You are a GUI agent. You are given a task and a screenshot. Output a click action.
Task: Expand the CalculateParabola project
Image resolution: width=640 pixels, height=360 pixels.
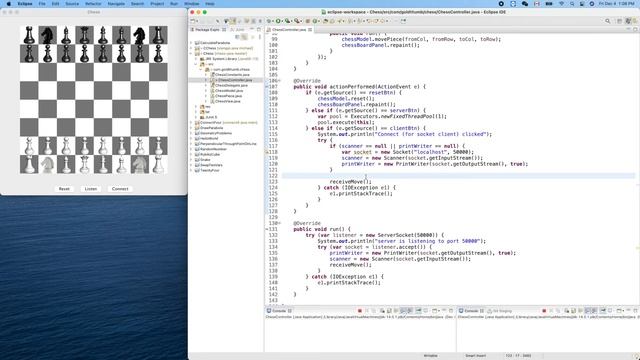click(191, 43)
